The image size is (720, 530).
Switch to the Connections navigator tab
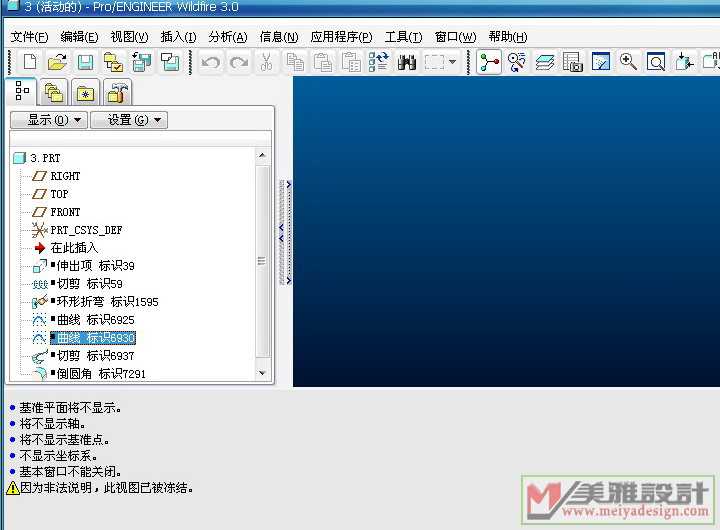click(x=117, y=92)
